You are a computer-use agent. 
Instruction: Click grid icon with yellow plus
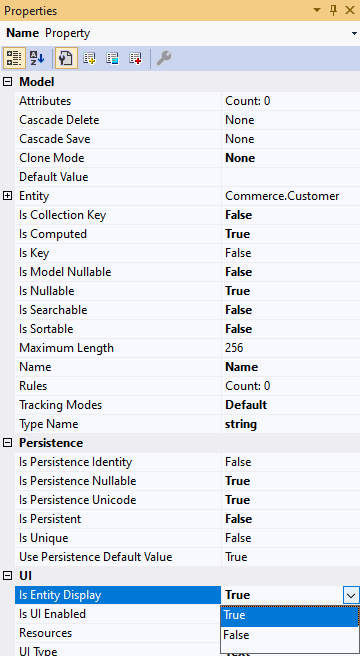[x=90, y=58]
